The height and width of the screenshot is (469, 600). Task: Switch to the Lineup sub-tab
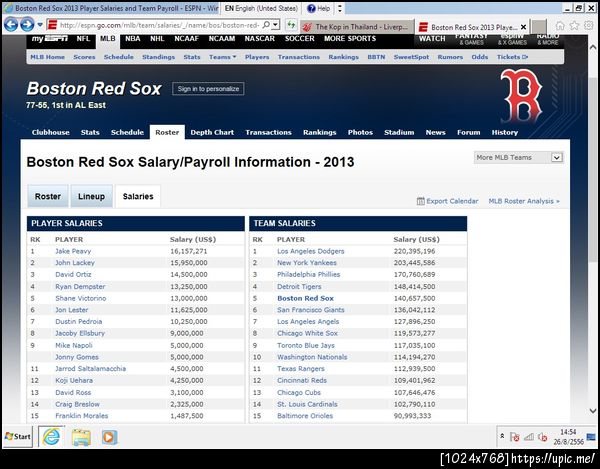click(x=91, y=196)
